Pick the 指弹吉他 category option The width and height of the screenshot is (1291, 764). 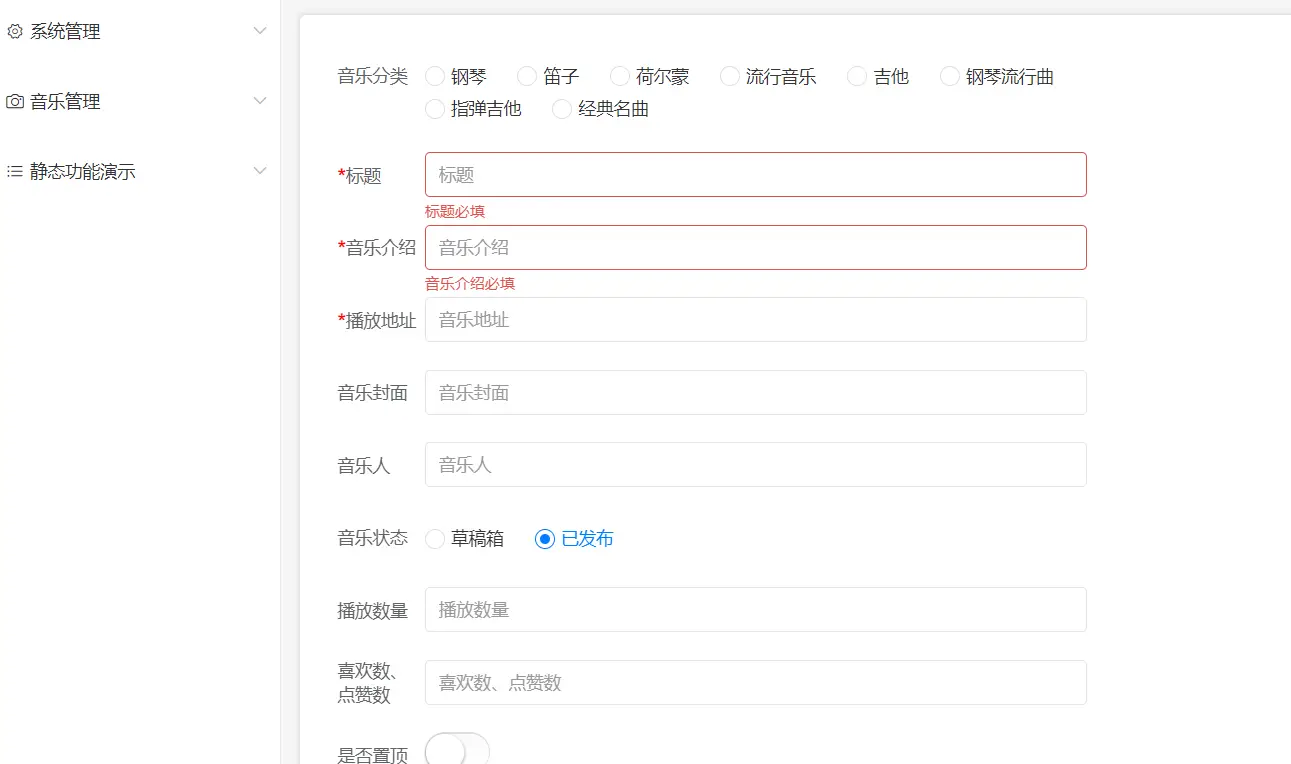point(435,109)
